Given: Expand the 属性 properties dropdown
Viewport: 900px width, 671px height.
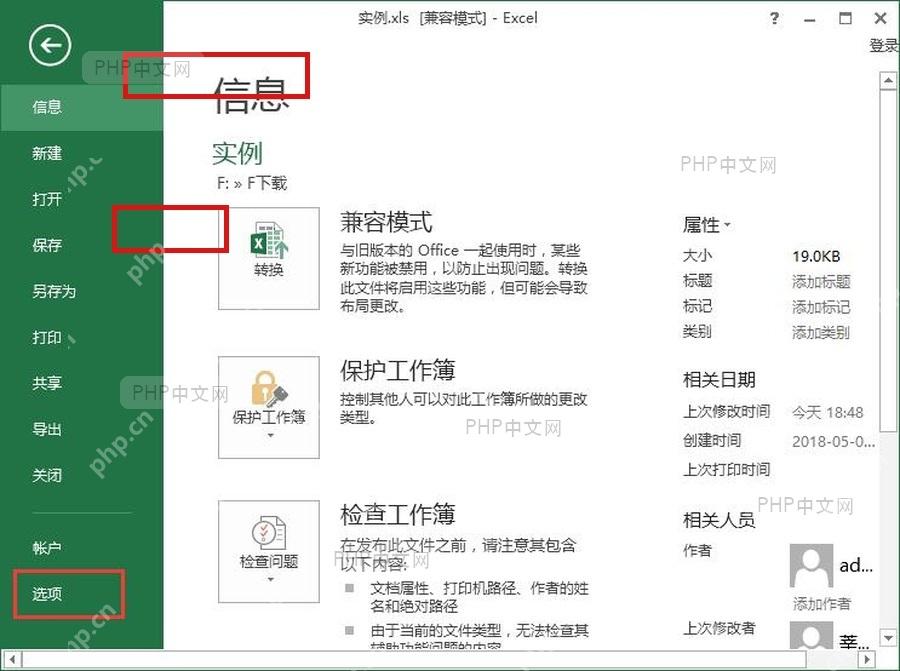Looking at the screenshot, I should (707, 224).
